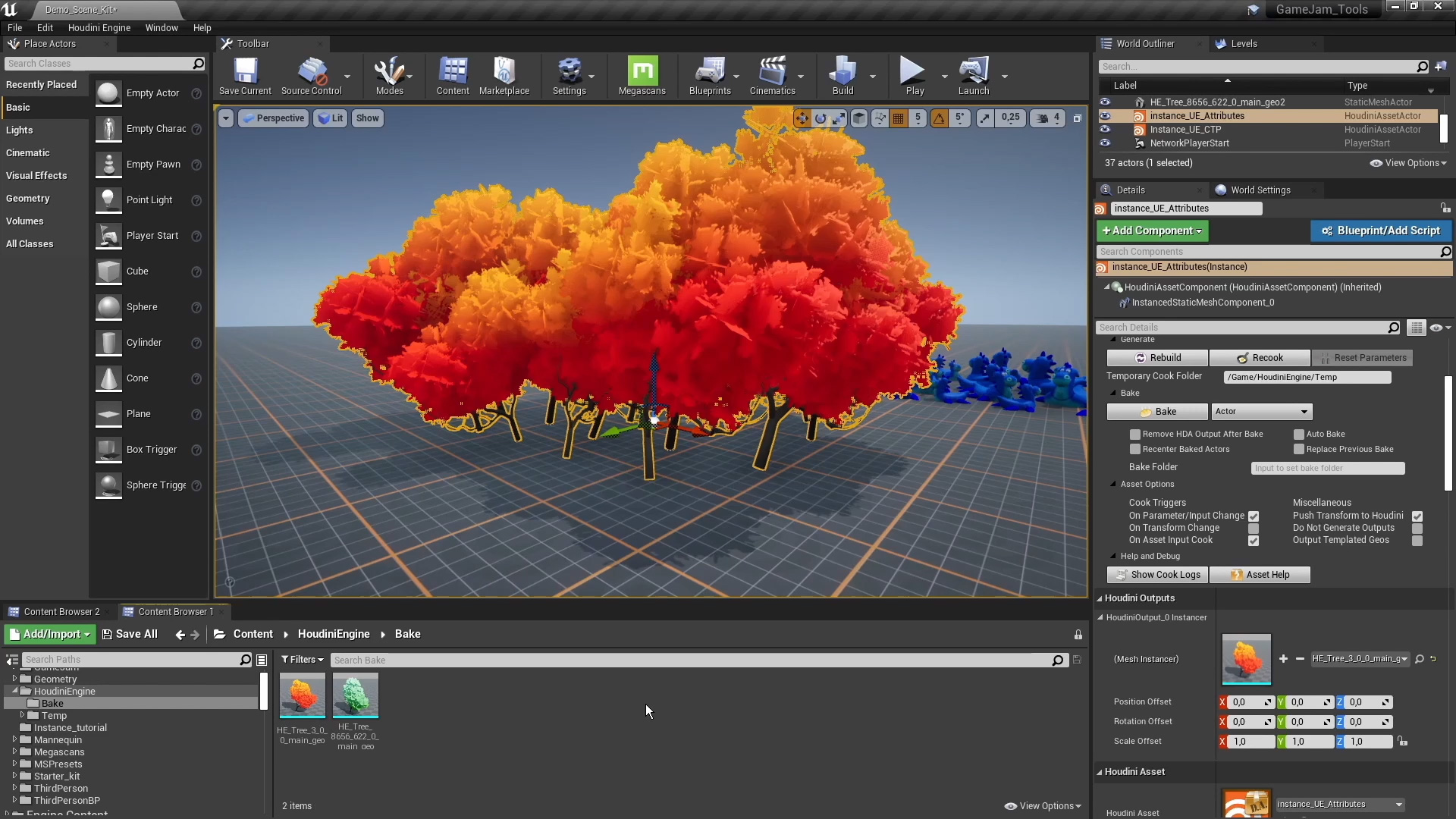Click the Houdini Engine menu item

(99, 27)
